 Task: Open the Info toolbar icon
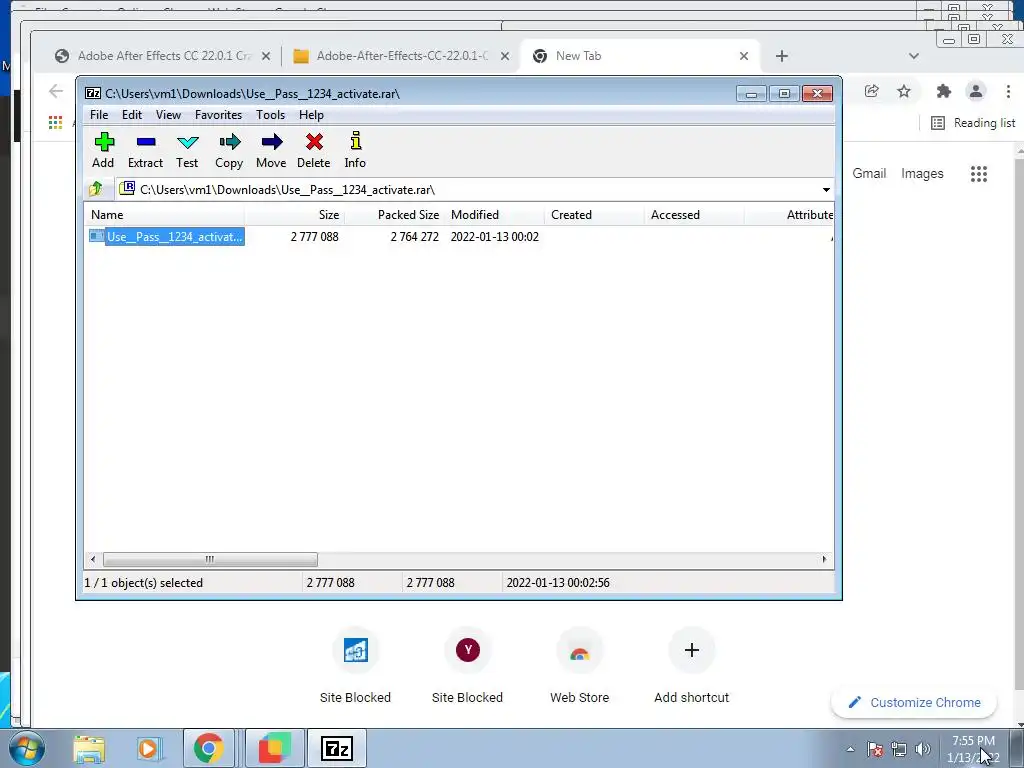click(355, 150)
